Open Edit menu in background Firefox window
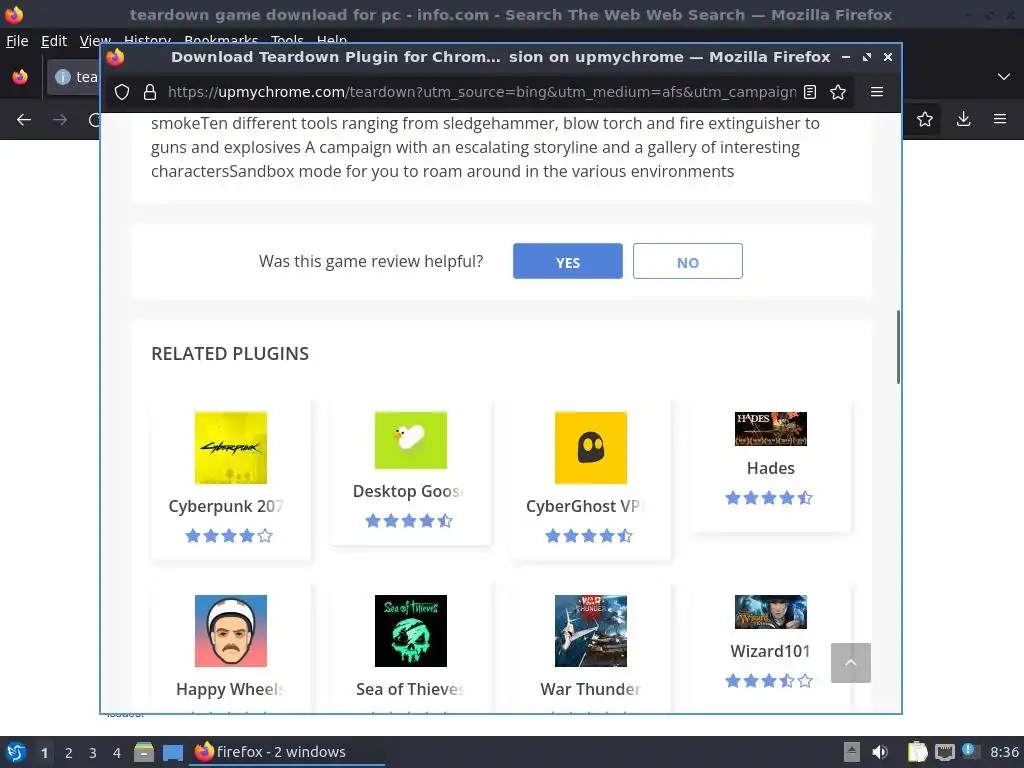The image size is (1024, 768). (x=54, y=41)
